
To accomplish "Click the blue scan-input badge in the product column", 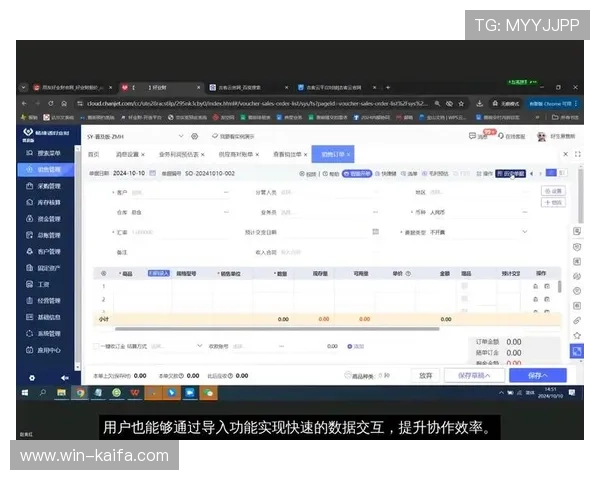I will click(158, 273).
